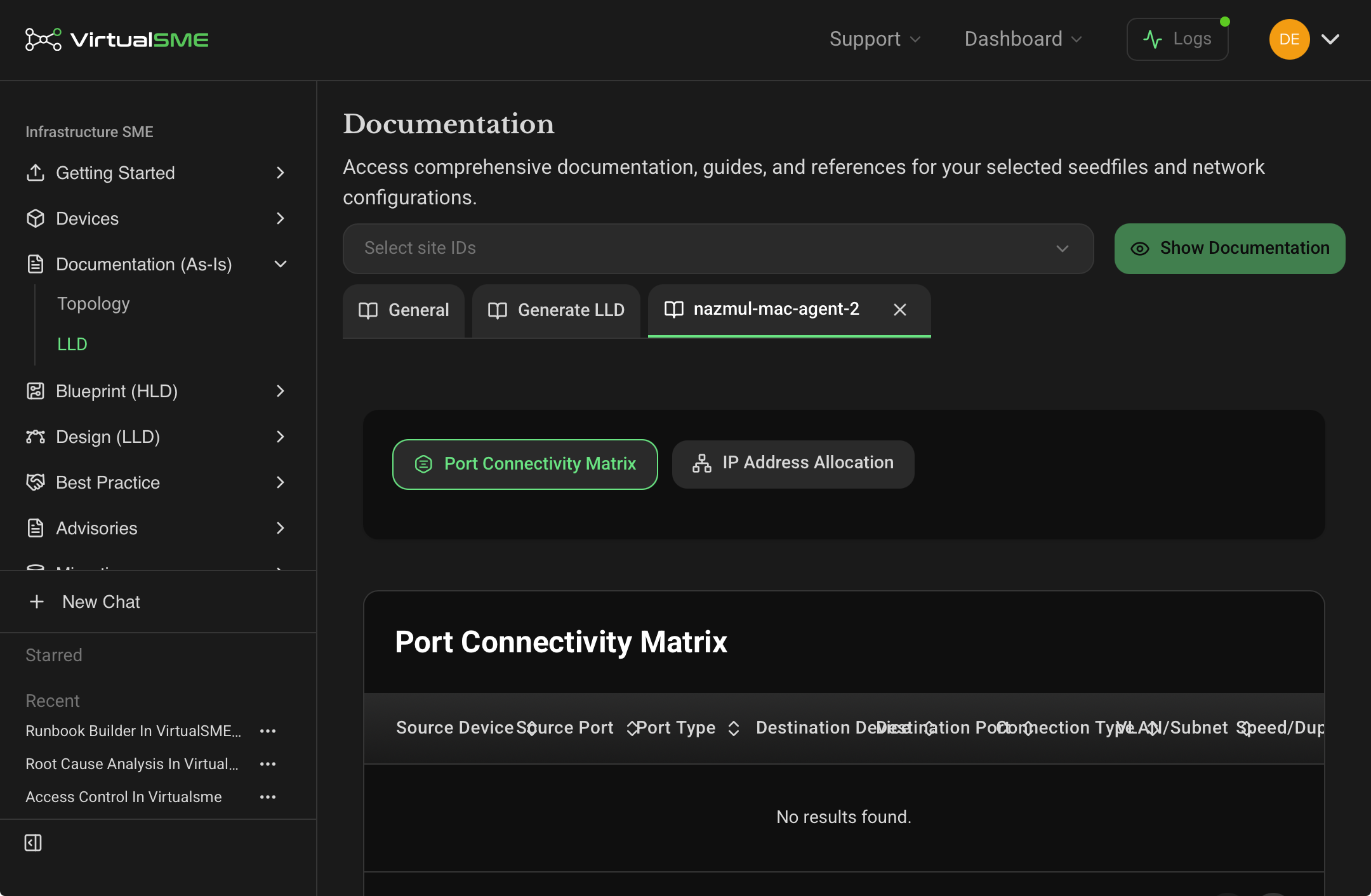The height and width of the screenshot is (896, 1371).
Task: Sort by Source Device column
Action: [x=531, y=728]
